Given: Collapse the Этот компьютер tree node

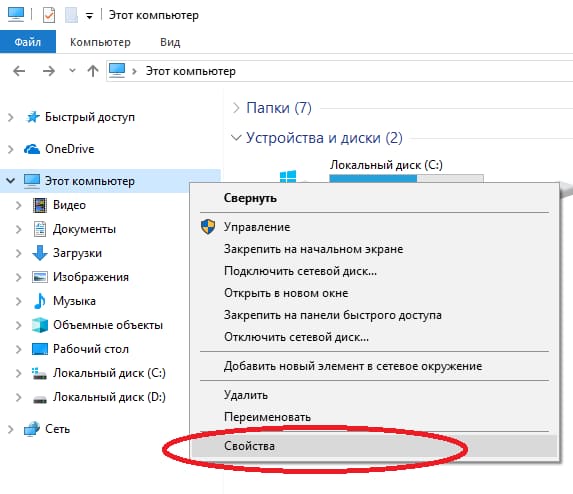Looking at the screenshot, I should 11,180.
